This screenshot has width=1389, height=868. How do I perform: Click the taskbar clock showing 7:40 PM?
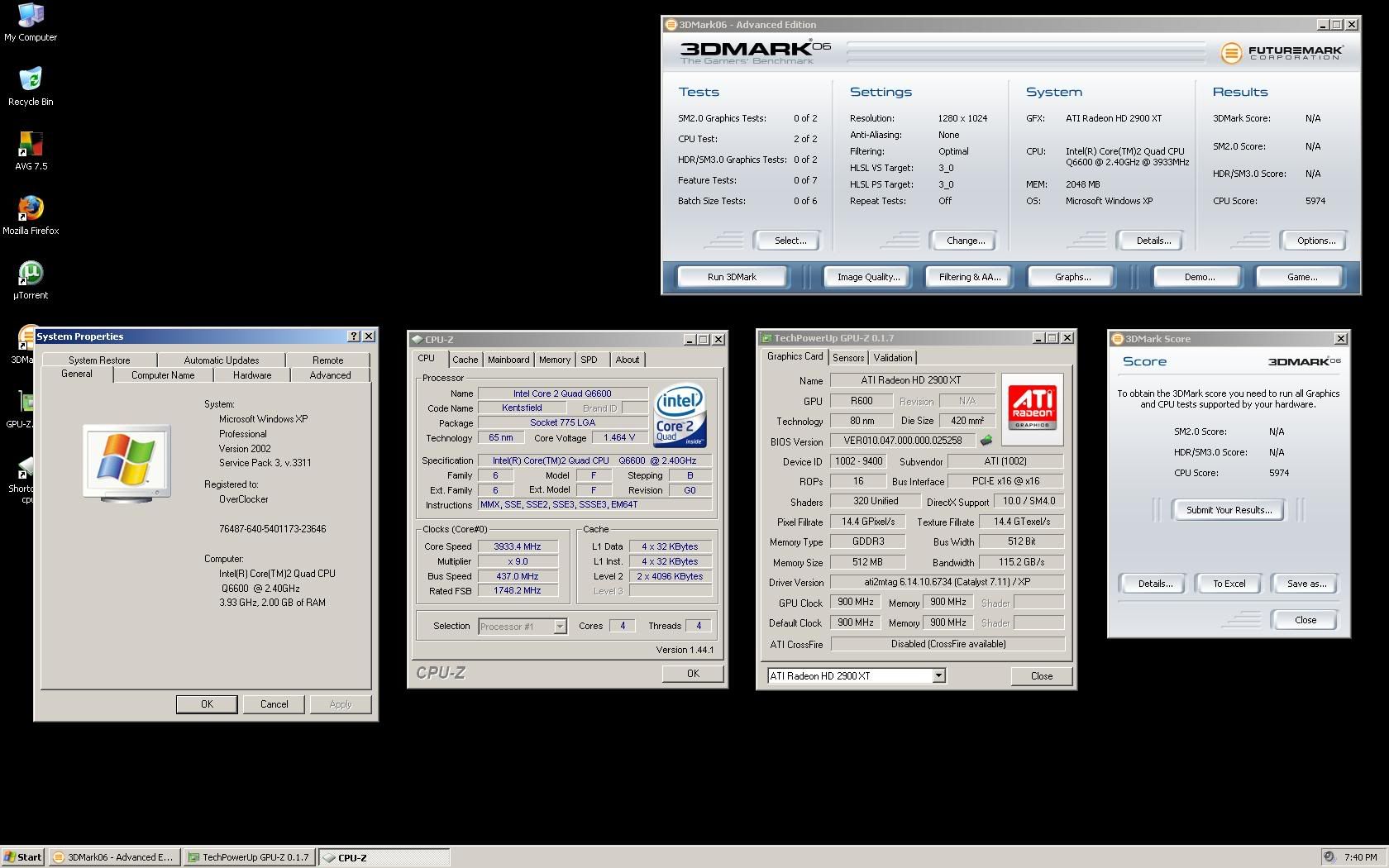[x=1360, y=857]
